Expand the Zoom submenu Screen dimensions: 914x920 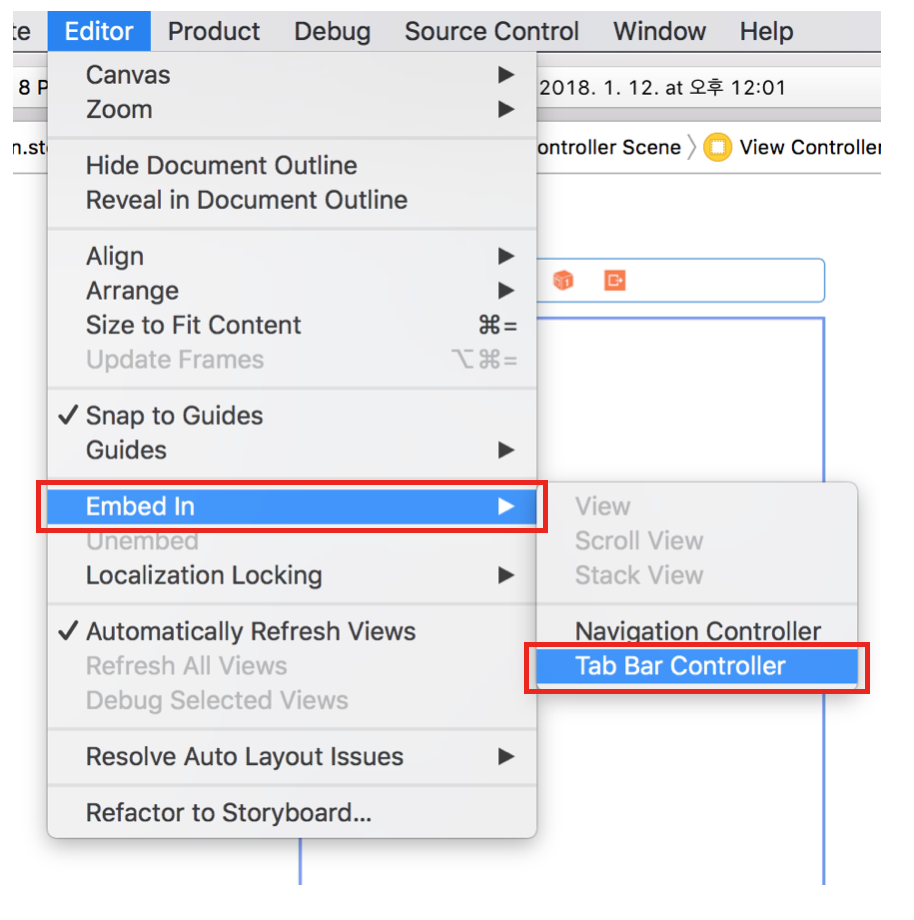tap(292, 110)
